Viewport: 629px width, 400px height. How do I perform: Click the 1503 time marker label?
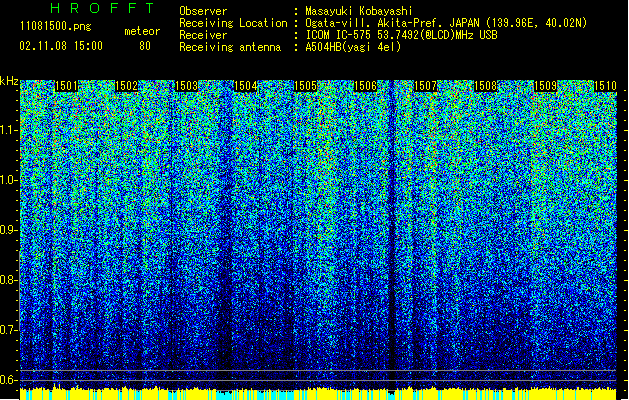(x=187, y=86)
